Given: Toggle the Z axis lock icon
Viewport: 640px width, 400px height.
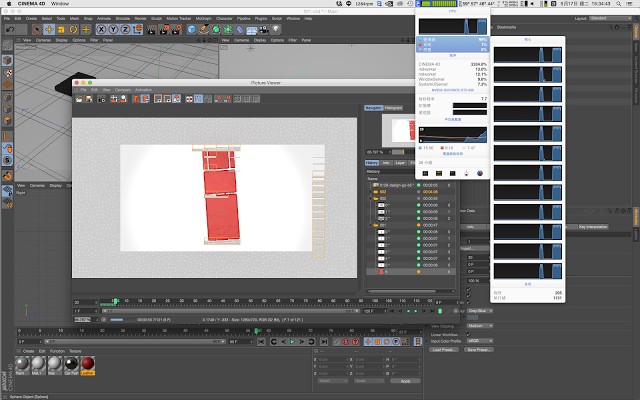Looking at the screenshot, I should (x=125, y=29).
